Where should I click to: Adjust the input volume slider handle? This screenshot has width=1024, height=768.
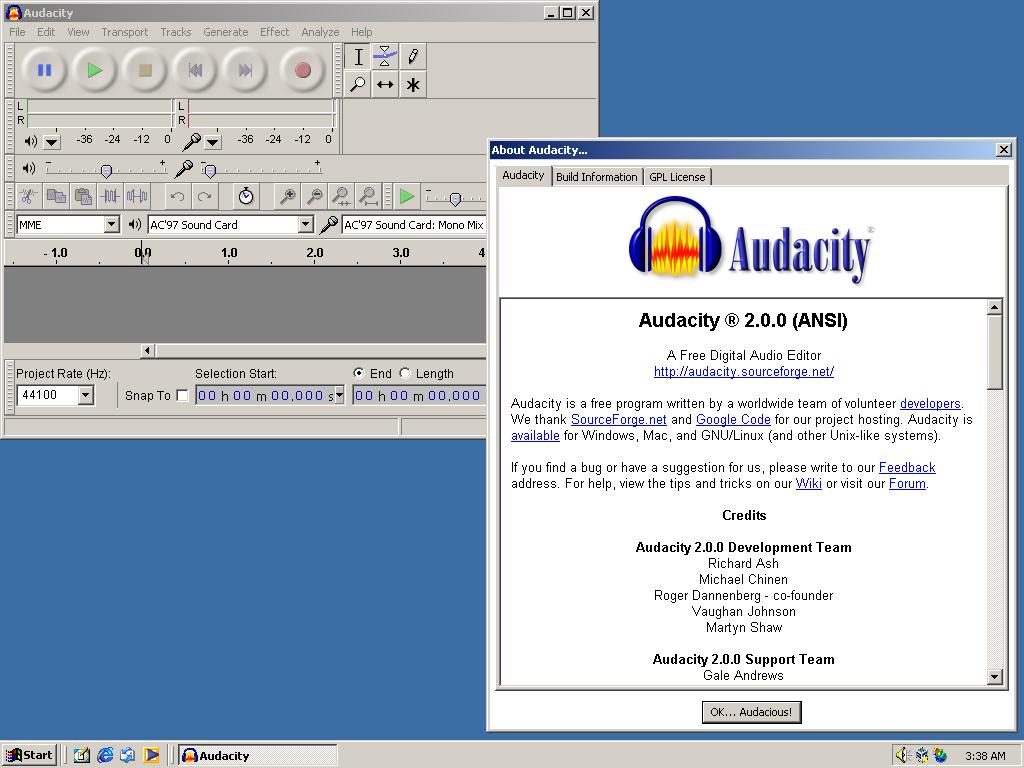(x=210, y=171)
